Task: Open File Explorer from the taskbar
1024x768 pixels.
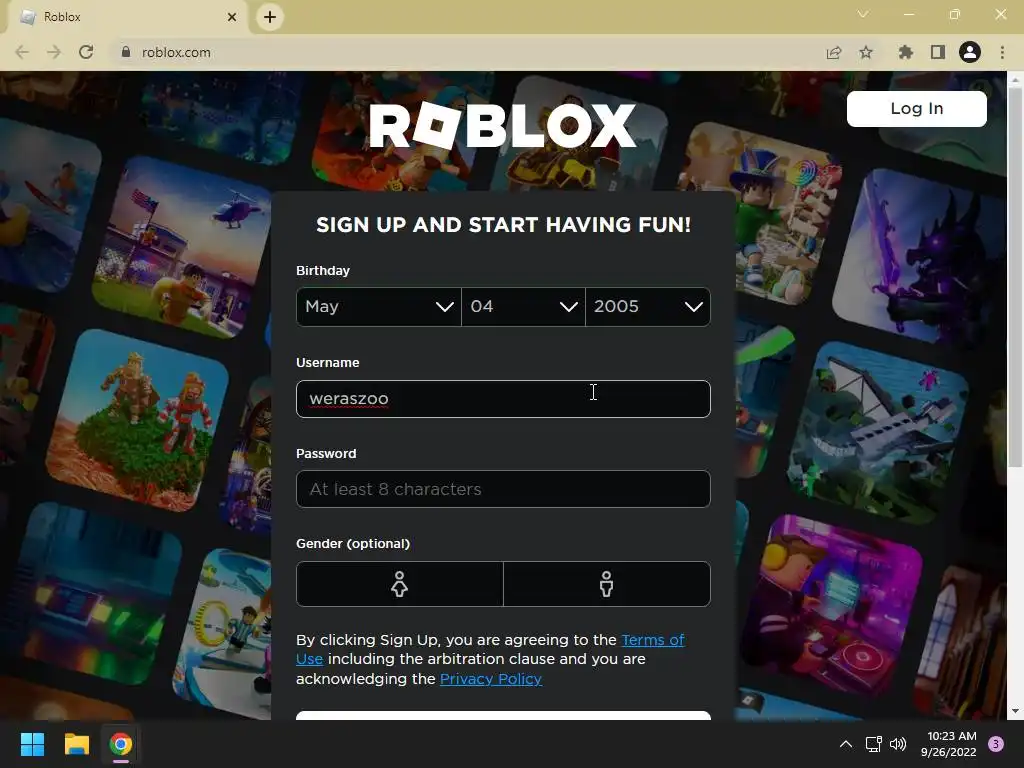Action: pyautogui.click(x=76, y=744)
